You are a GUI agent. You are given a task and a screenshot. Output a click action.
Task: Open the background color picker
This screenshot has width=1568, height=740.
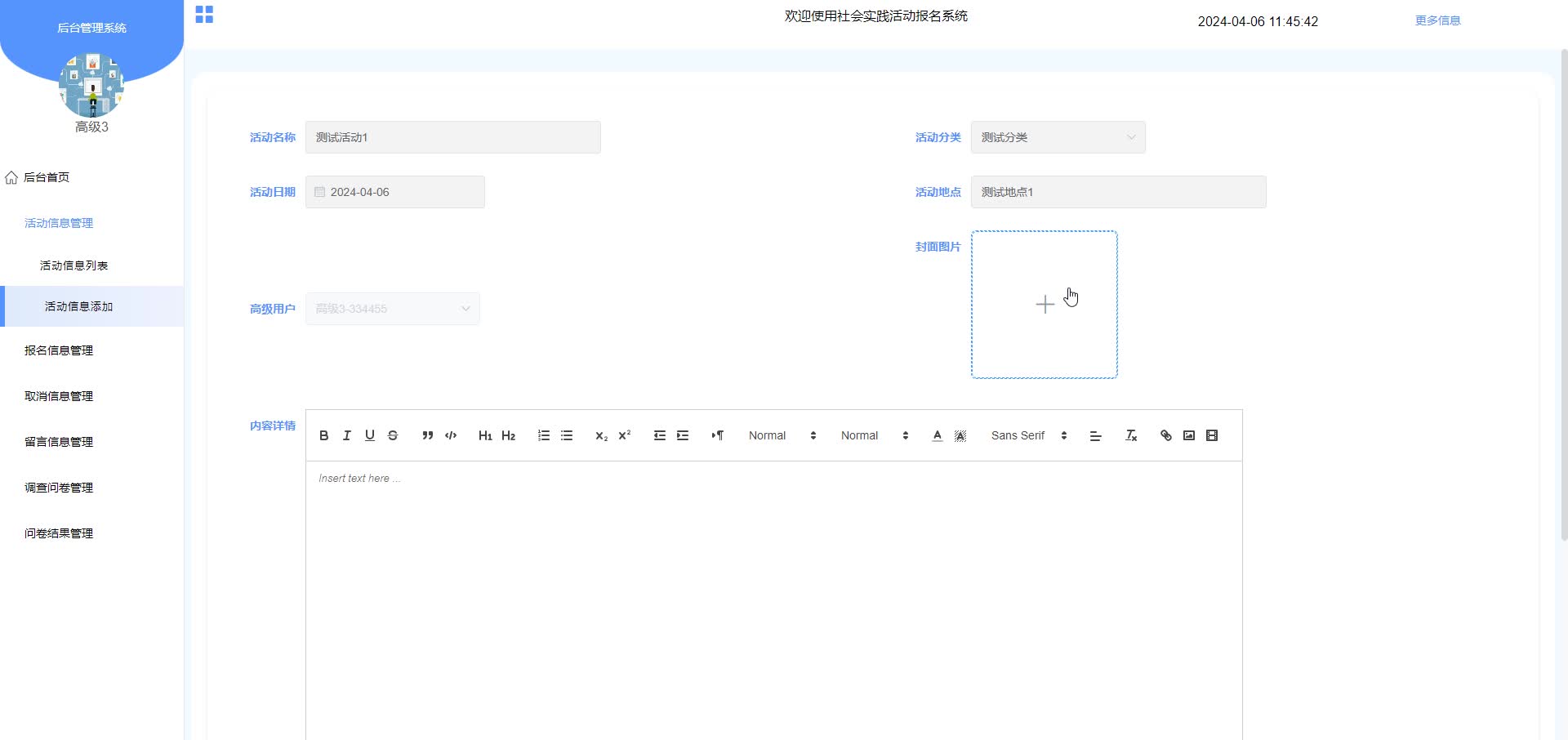(960, 435)
